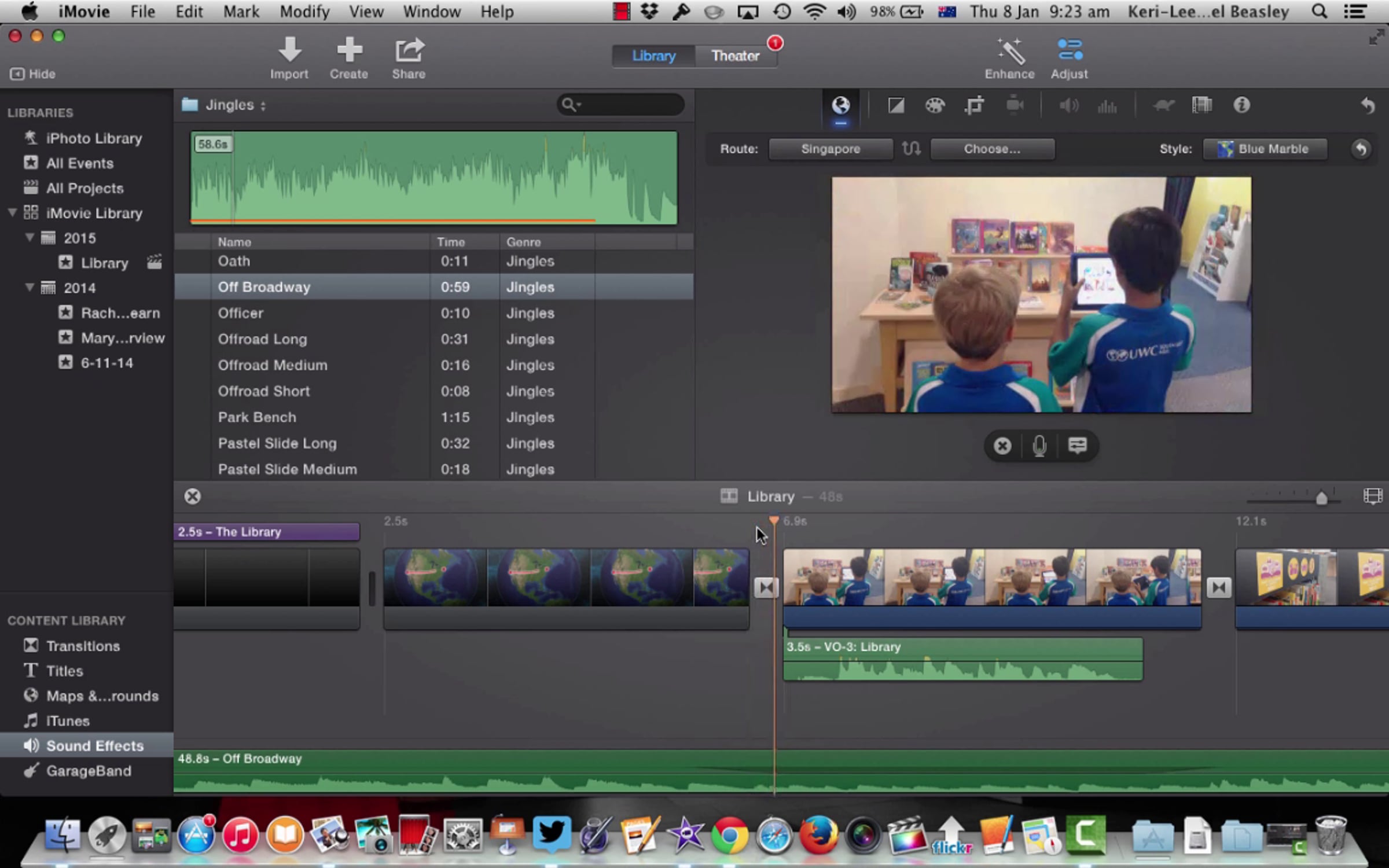The image size is (1389, 868).
Task: Open the Share export icon
Action: pos(409,51)
